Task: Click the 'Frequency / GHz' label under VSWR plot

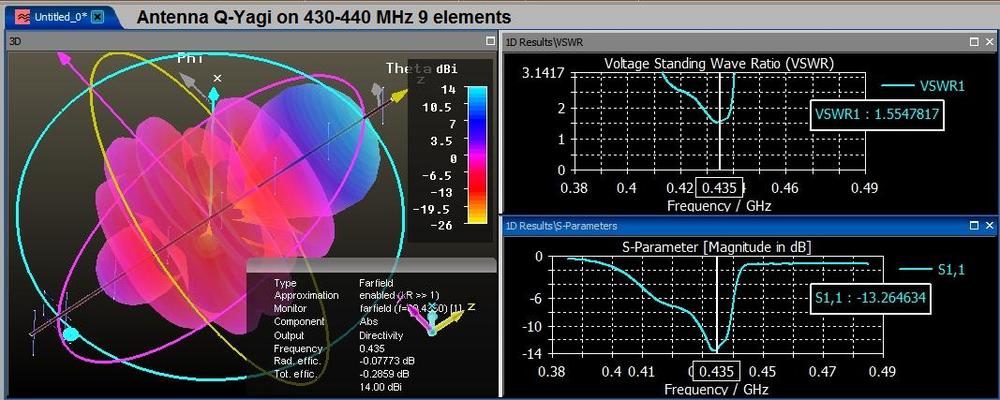Action: point(719,206)
